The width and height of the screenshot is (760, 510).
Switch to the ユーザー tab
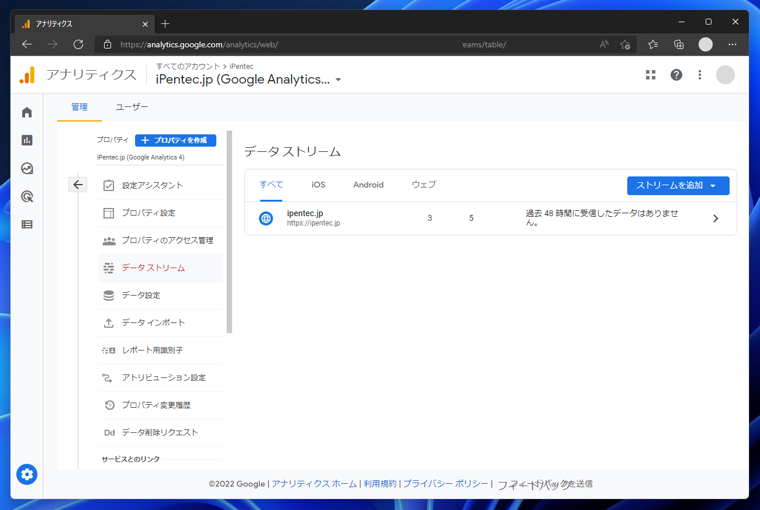(131, 107)
